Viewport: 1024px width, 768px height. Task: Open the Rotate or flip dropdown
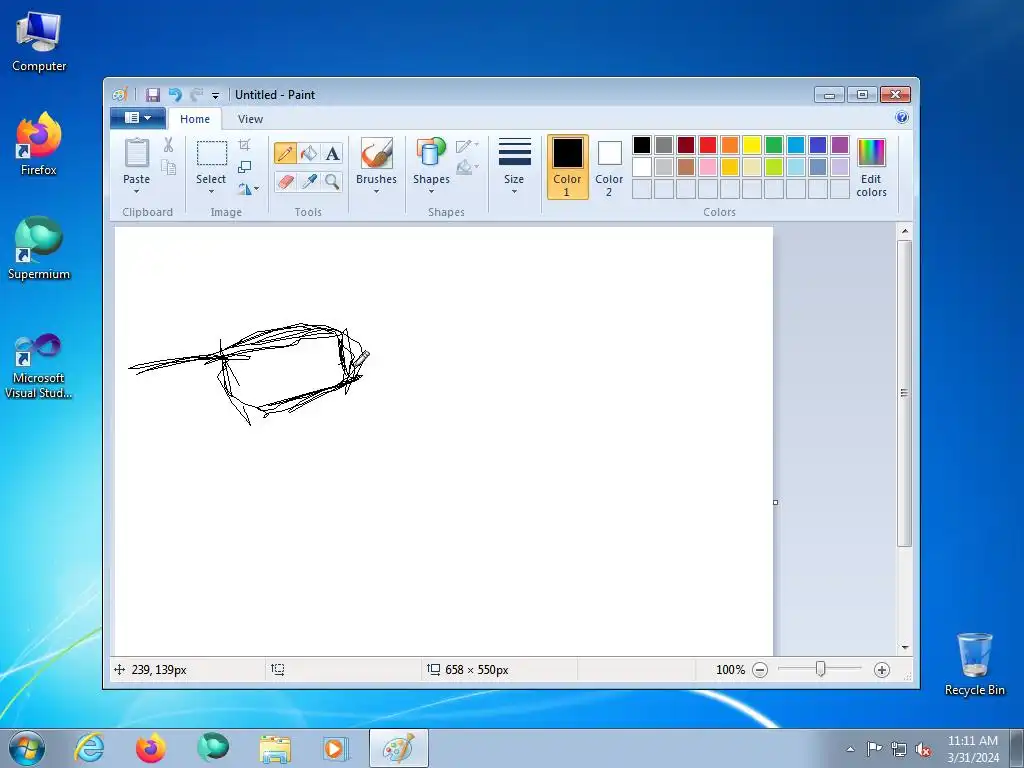(x=248, y=189)
